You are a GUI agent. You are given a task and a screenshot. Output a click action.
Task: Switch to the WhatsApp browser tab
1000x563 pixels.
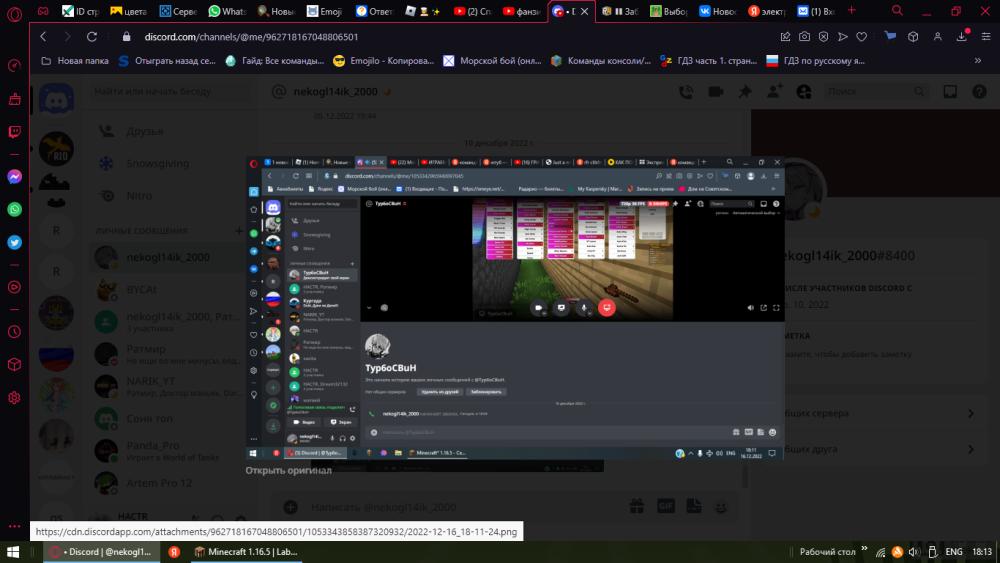[228, 11]
